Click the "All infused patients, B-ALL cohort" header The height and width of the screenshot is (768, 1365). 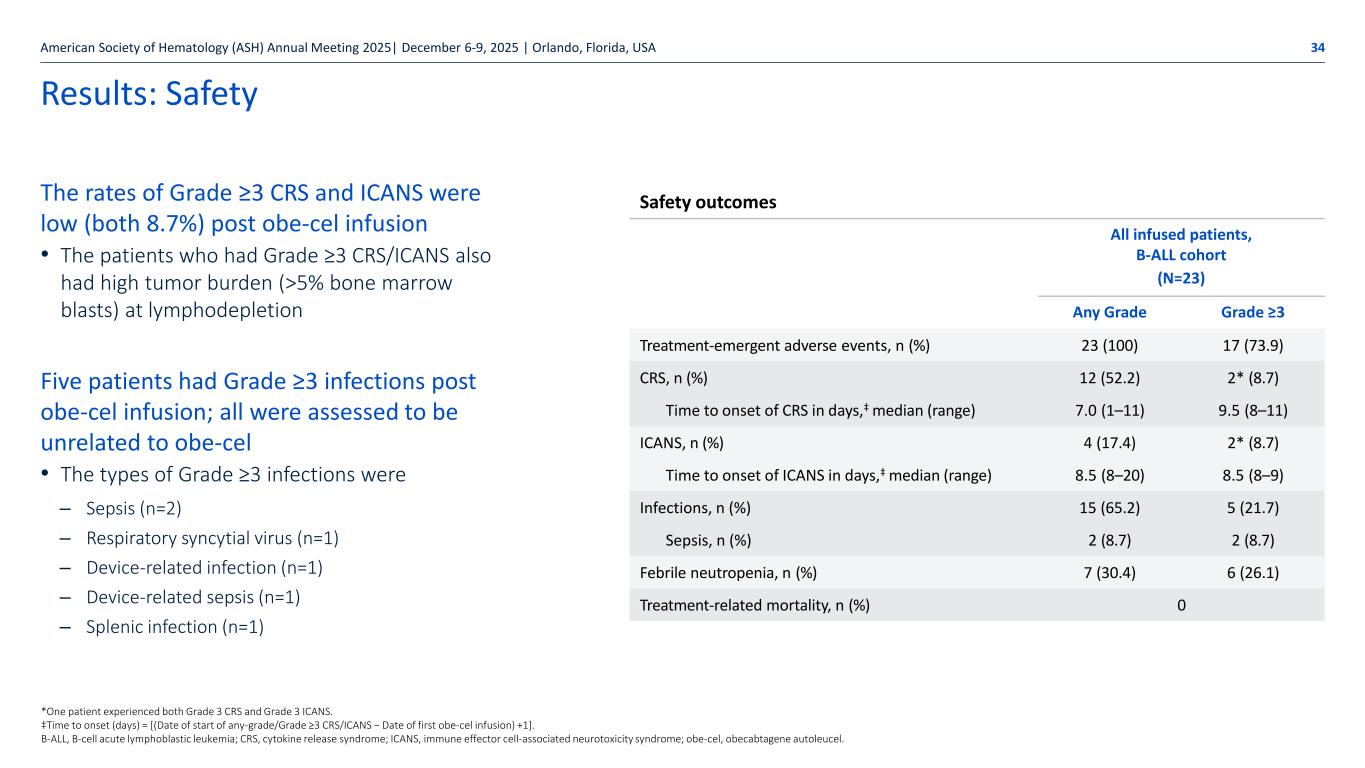tap(1181, 245)
